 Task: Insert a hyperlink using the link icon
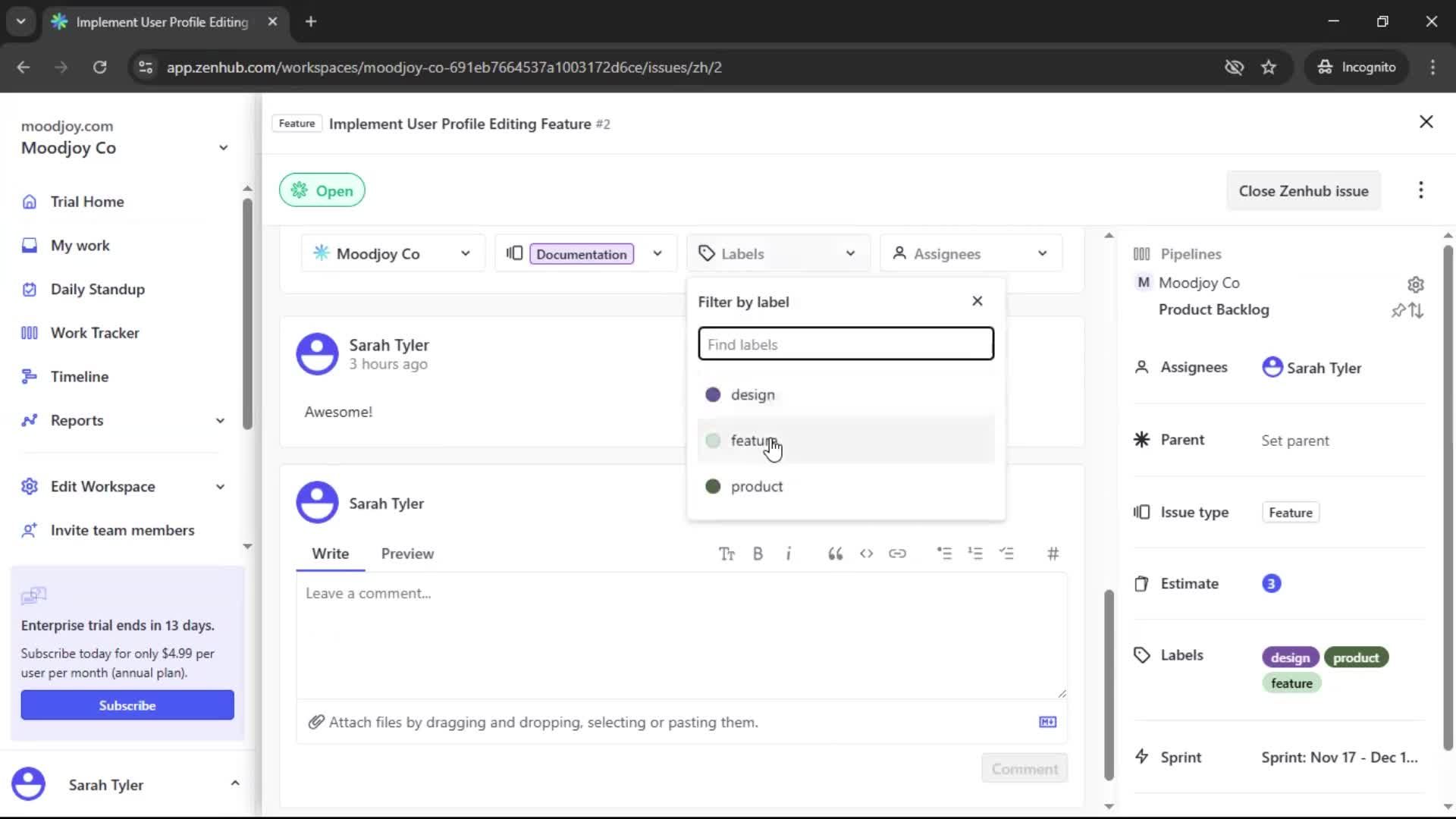tap(898, 554)
